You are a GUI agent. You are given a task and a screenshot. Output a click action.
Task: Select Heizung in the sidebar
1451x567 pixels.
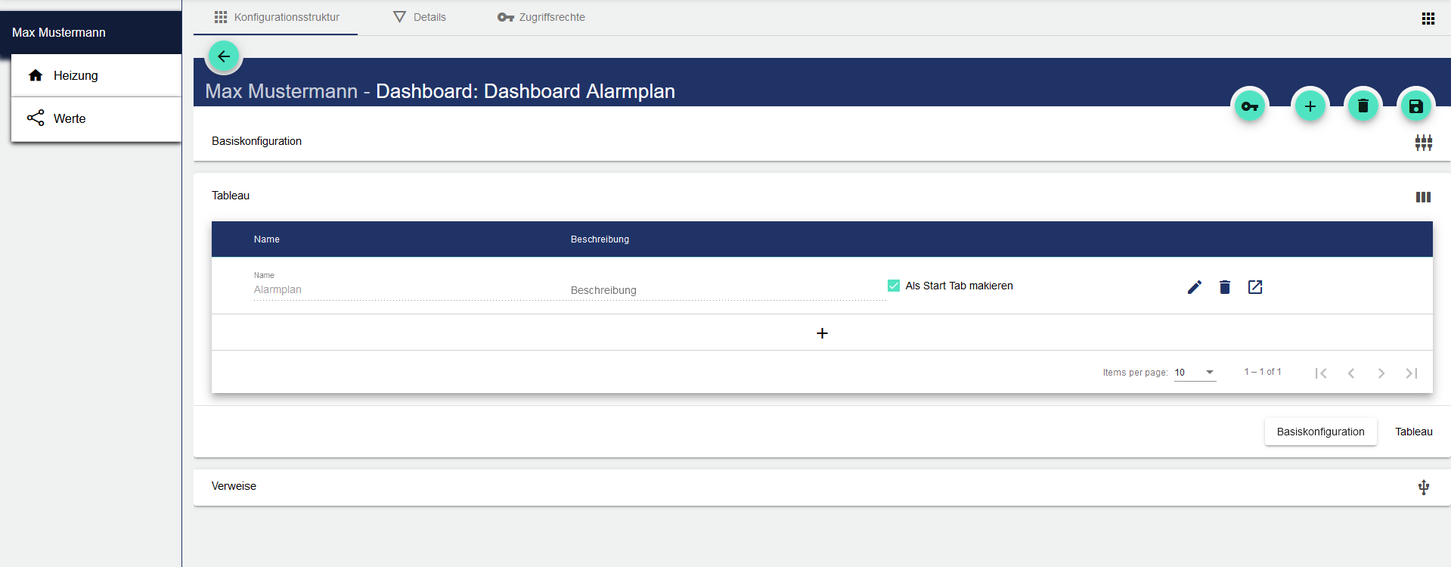coord(76,75)
